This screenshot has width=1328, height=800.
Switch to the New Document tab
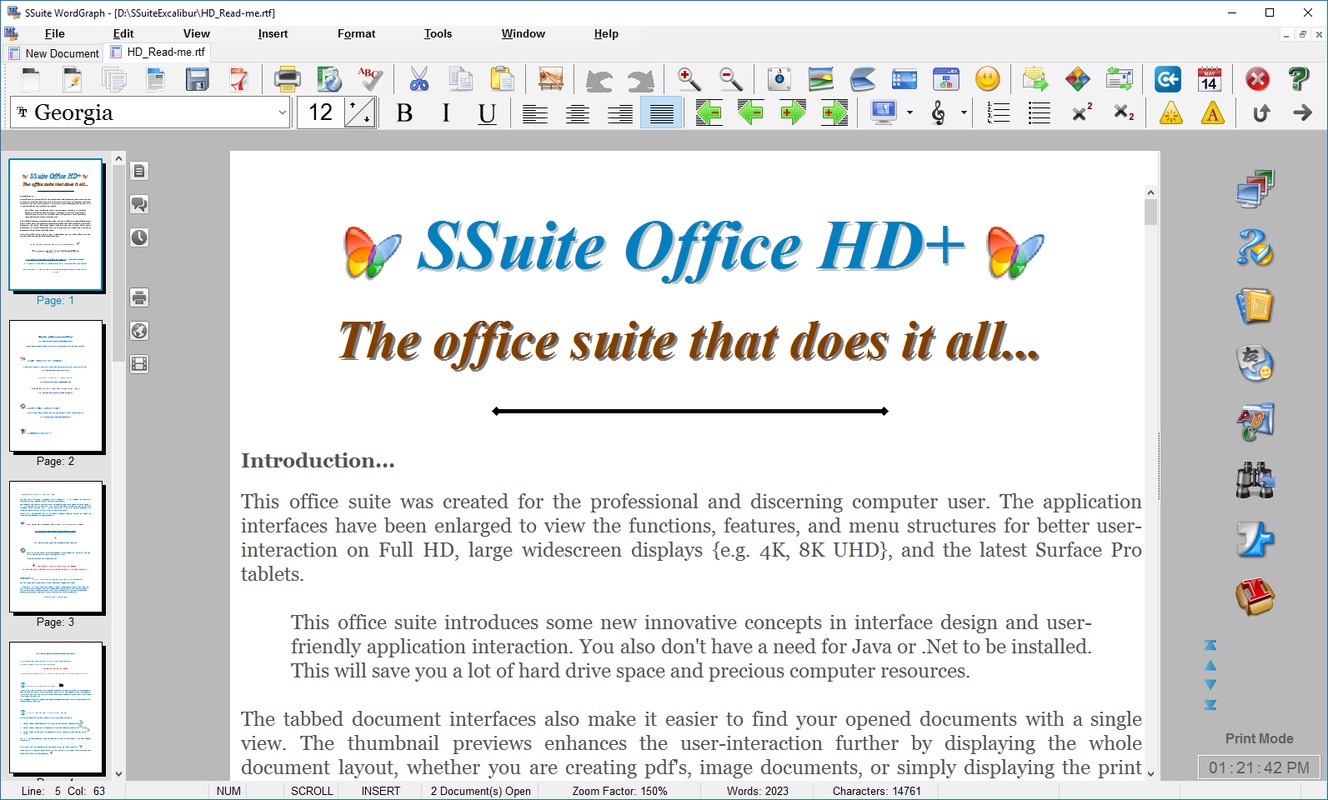(53, 53)
